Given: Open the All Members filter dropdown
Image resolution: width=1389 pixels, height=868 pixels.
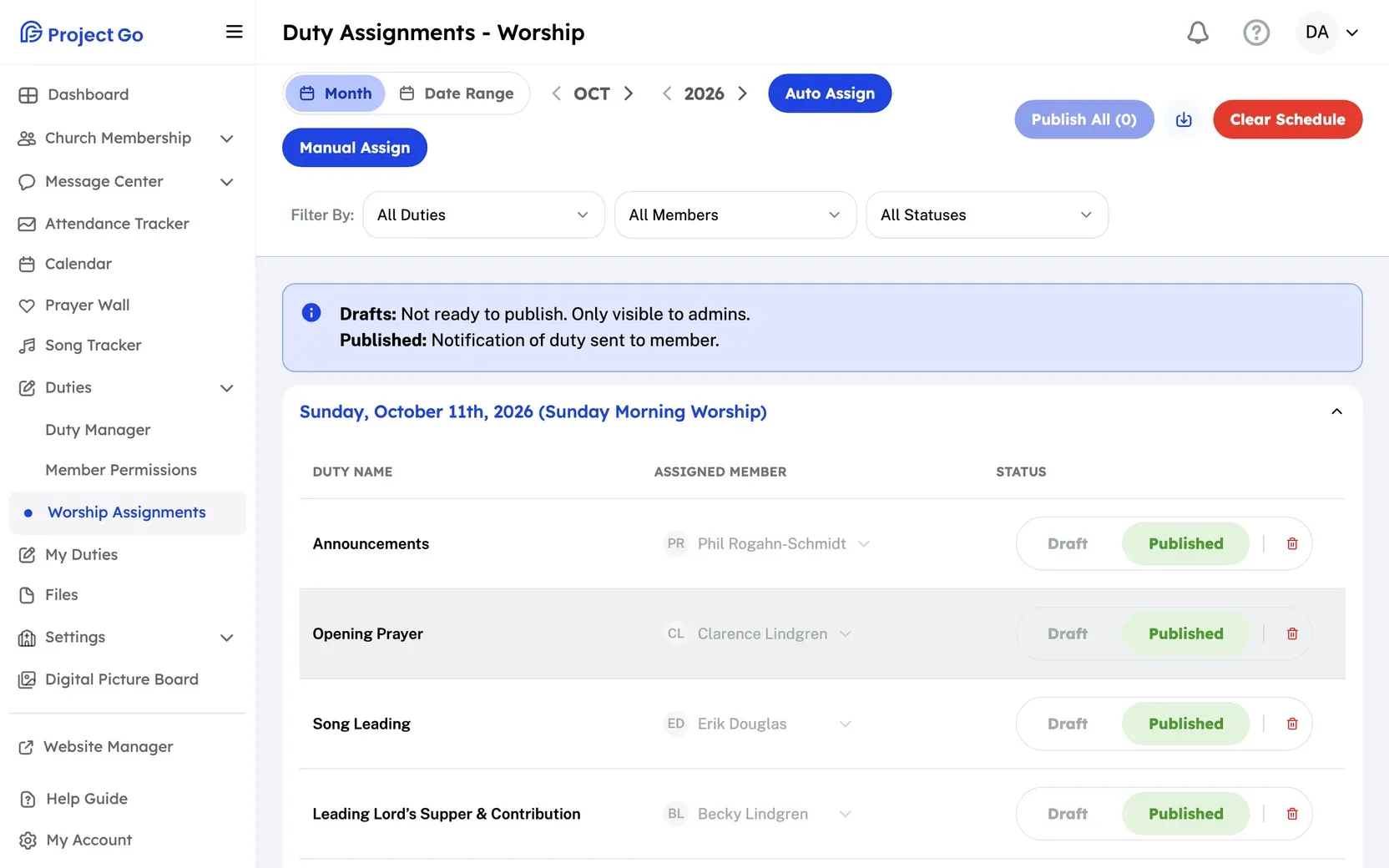Looking at the screenshot, I should 735,214.
